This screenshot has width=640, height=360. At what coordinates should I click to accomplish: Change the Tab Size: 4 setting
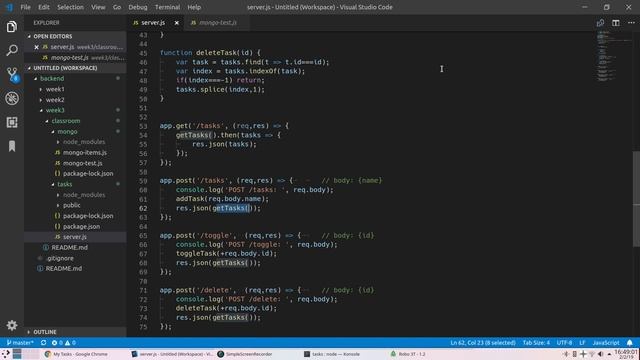[536, 343]
